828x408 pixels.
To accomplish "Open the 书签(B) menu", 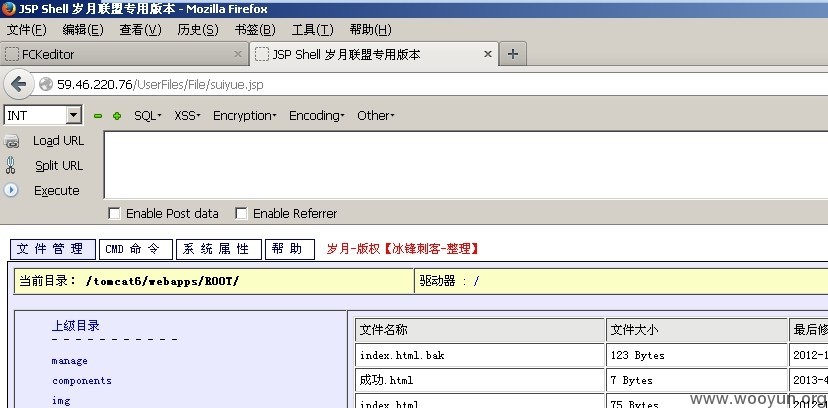I will [x=255, y=30].
